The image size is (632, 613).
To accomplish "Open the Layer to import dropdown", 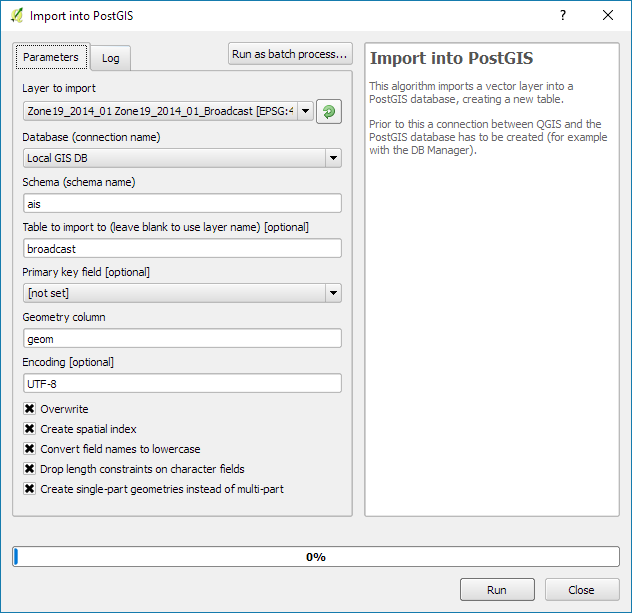I will pyautogui.click(x=305, y=112).
